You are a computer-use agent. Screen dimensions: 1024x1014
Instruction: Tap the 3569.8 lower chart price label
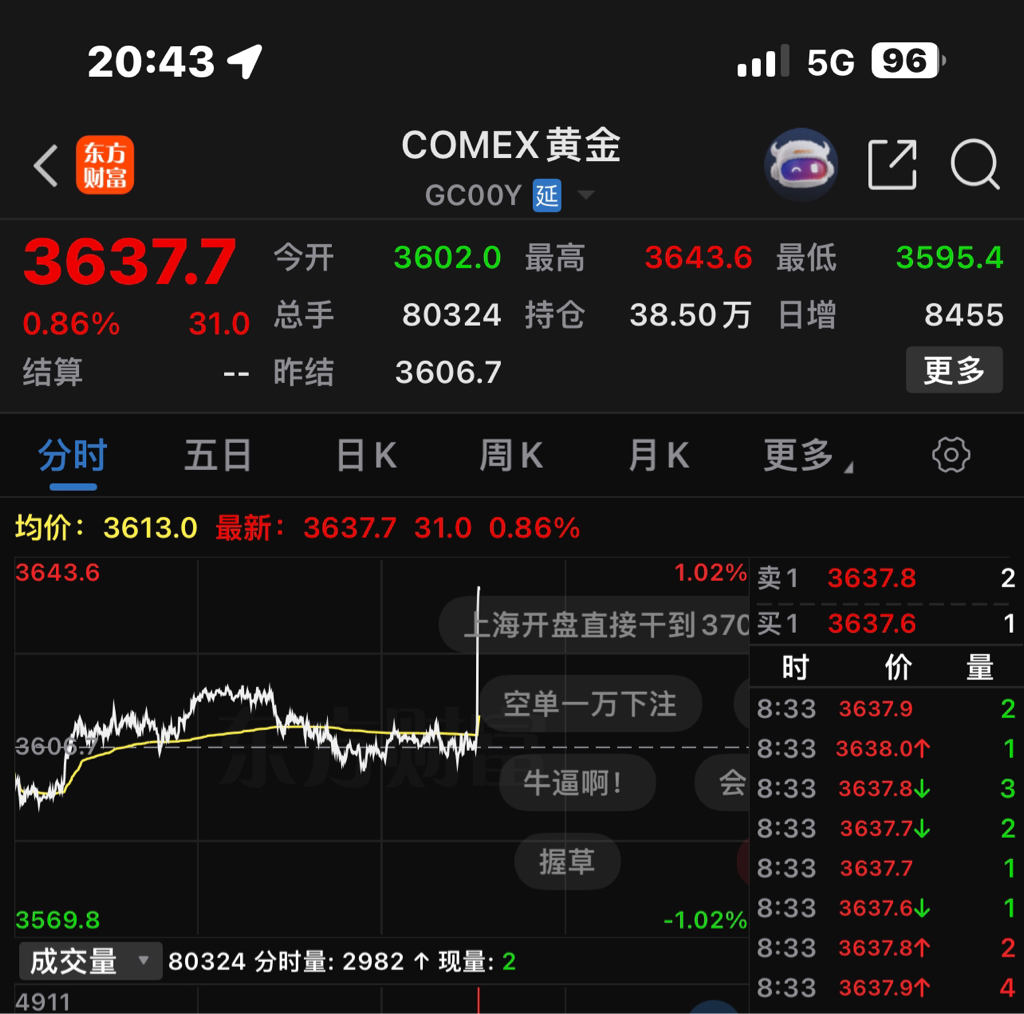click(x=57, y=920)
